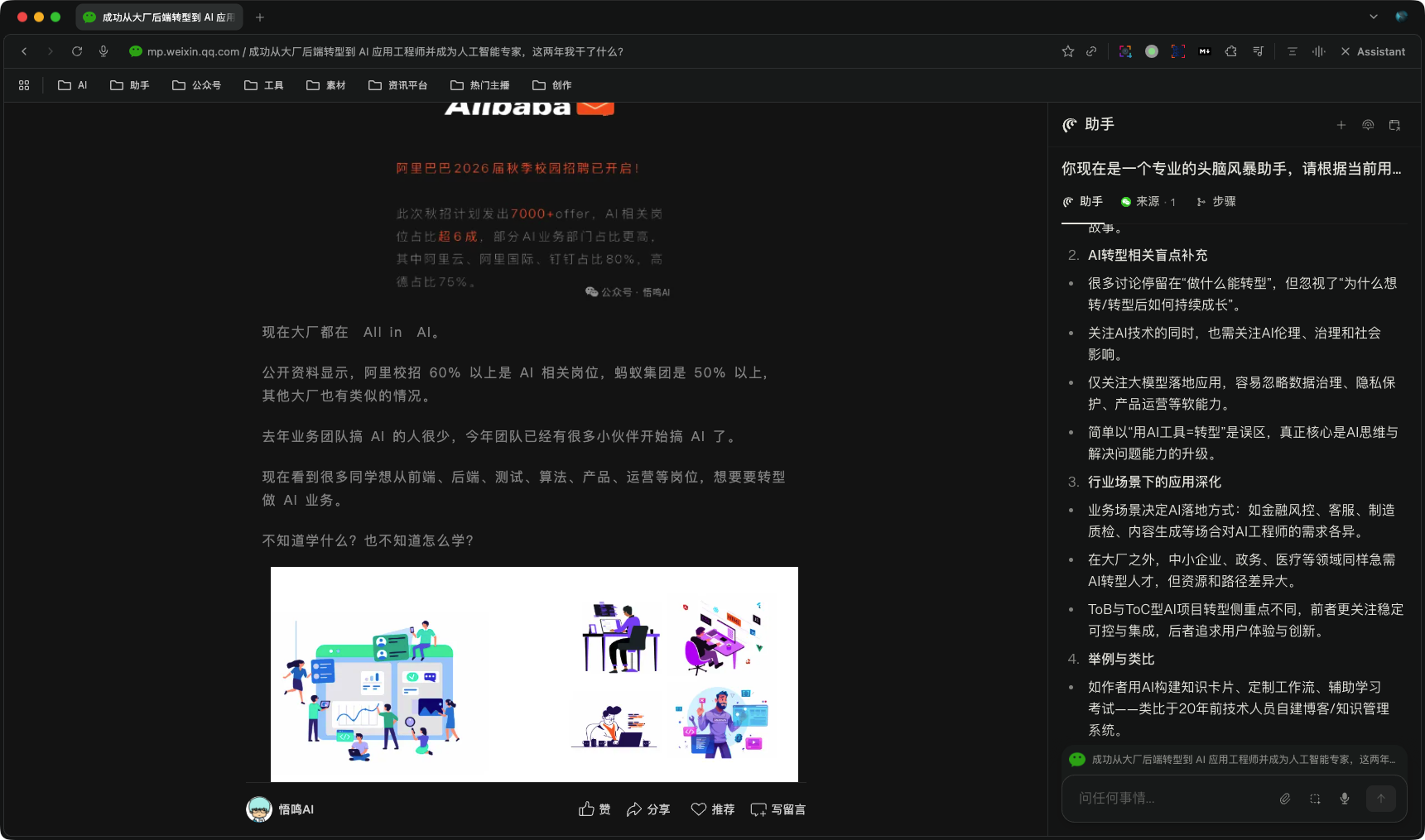Image resolution: width=1425 pixels, height=840 pixels.
Task: Click heading 举例与类比
Action: pos(1121,659)
